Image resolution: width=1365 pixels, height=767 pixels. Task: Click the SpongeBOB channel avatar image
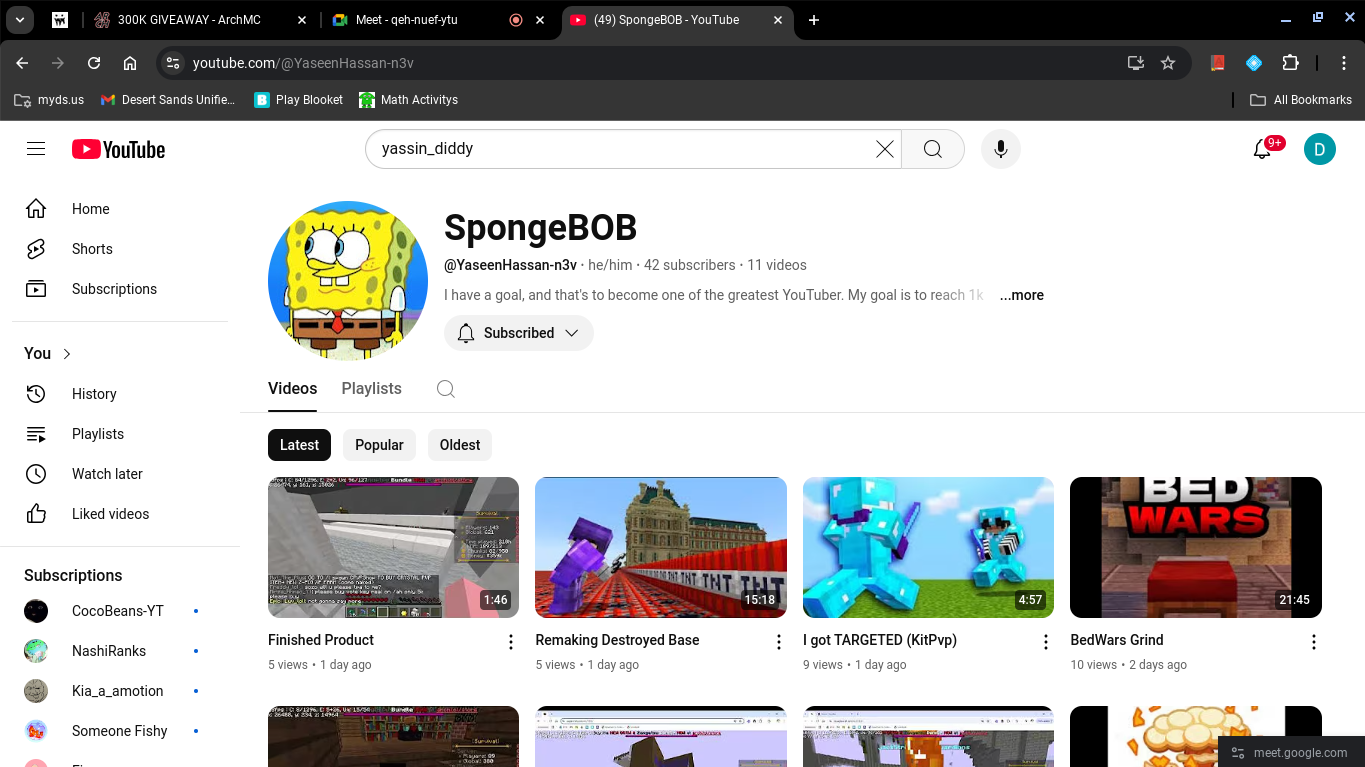coord(348,281)
